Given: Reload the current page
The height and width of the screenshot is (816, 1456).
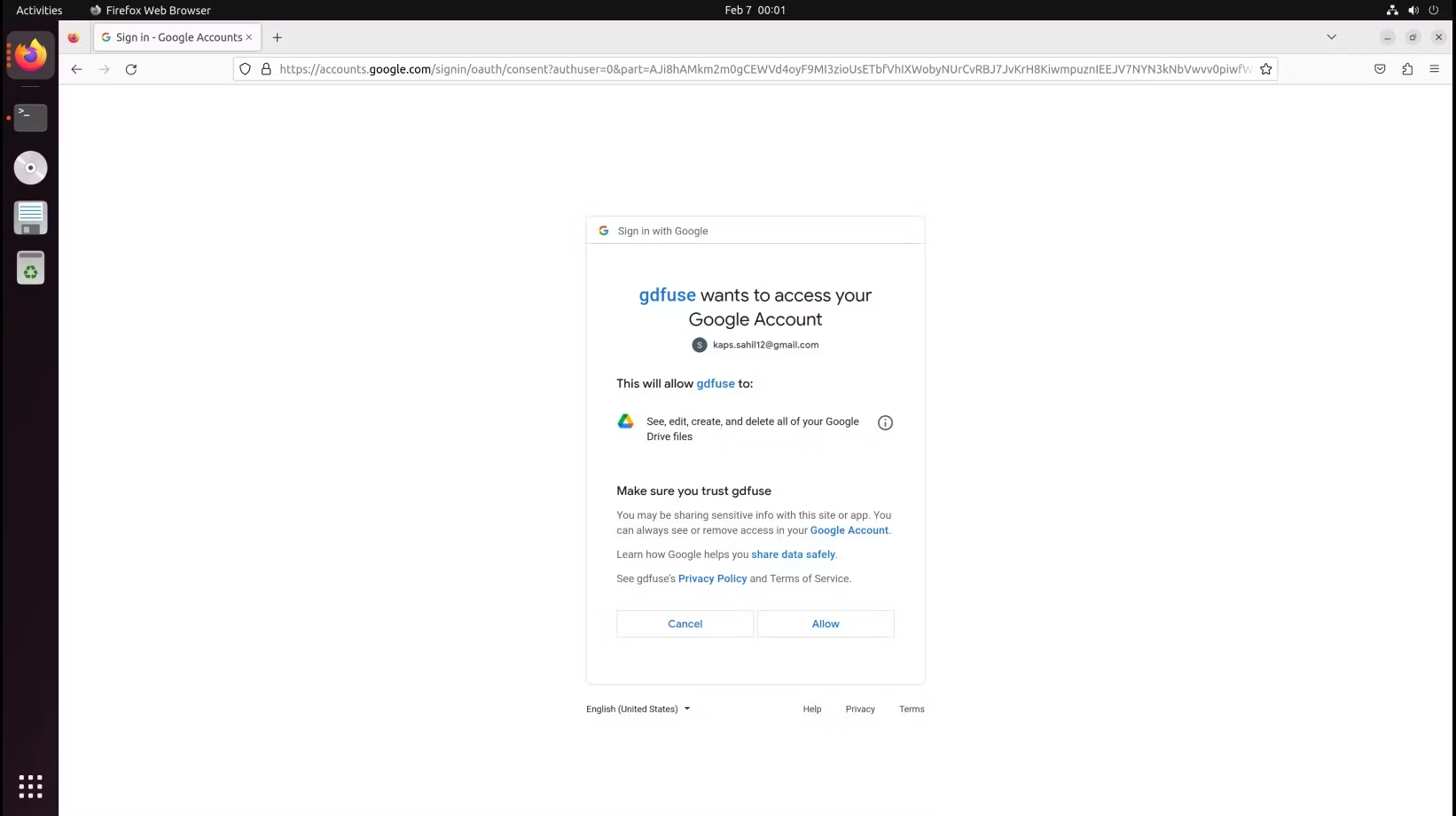Looking at the screenshot, I should pyautogui.click(x=131, y=69).
